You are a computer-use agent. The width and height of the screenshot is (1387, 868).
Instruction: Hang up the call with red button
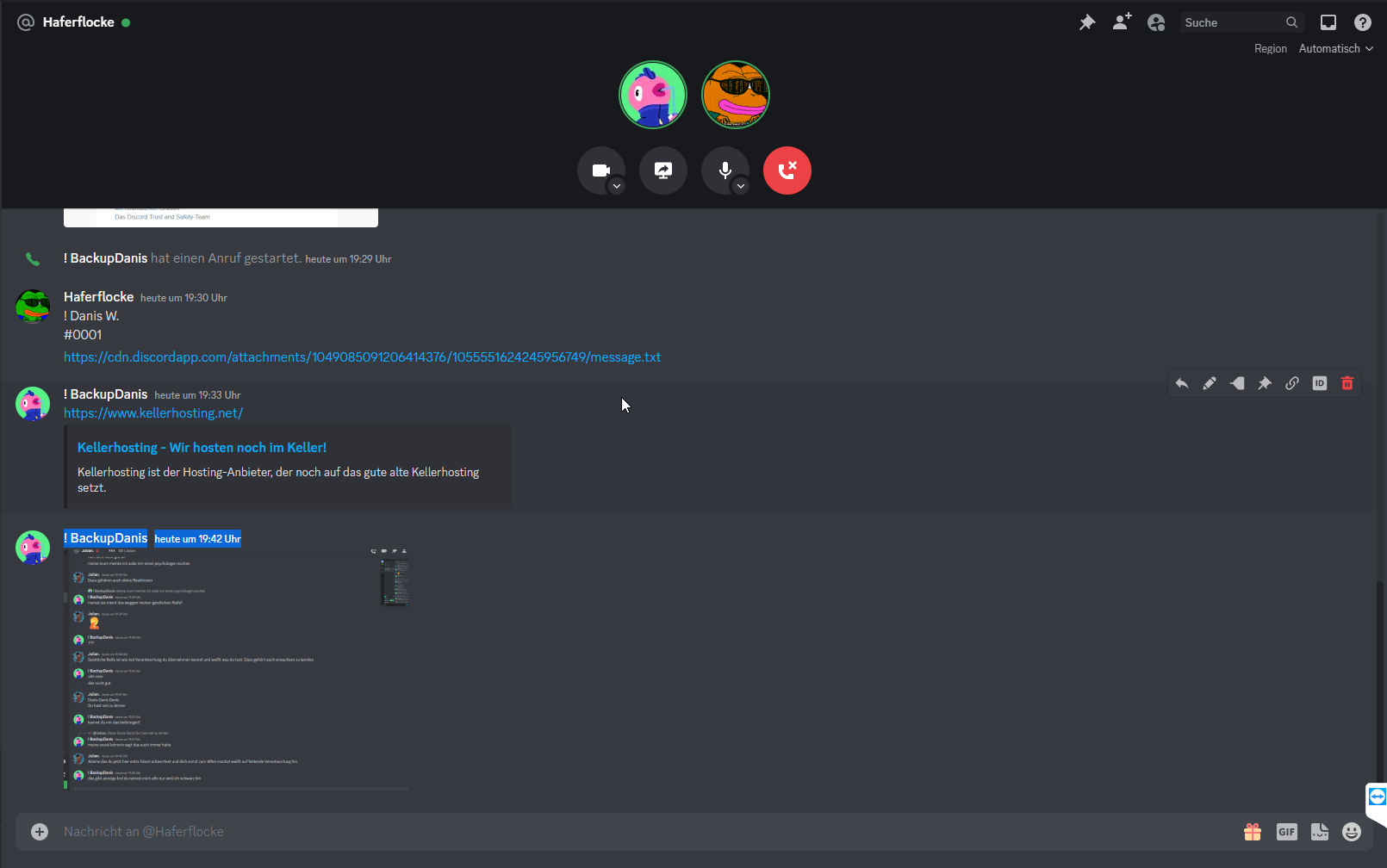point(787,170)
